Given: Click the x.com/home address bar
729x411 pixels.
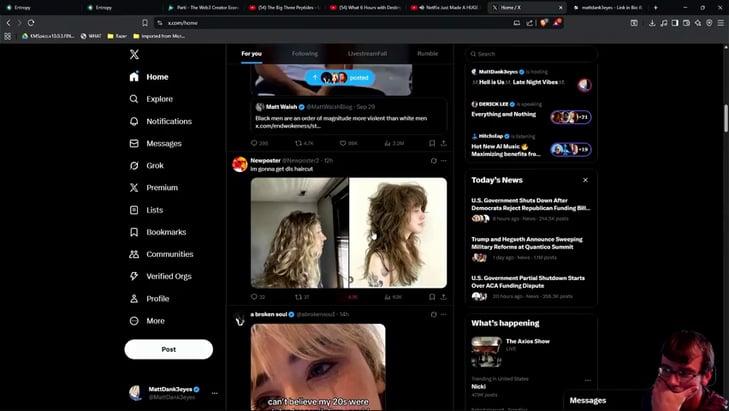Looking at the screenshot, I should click(x=335, y=23).
